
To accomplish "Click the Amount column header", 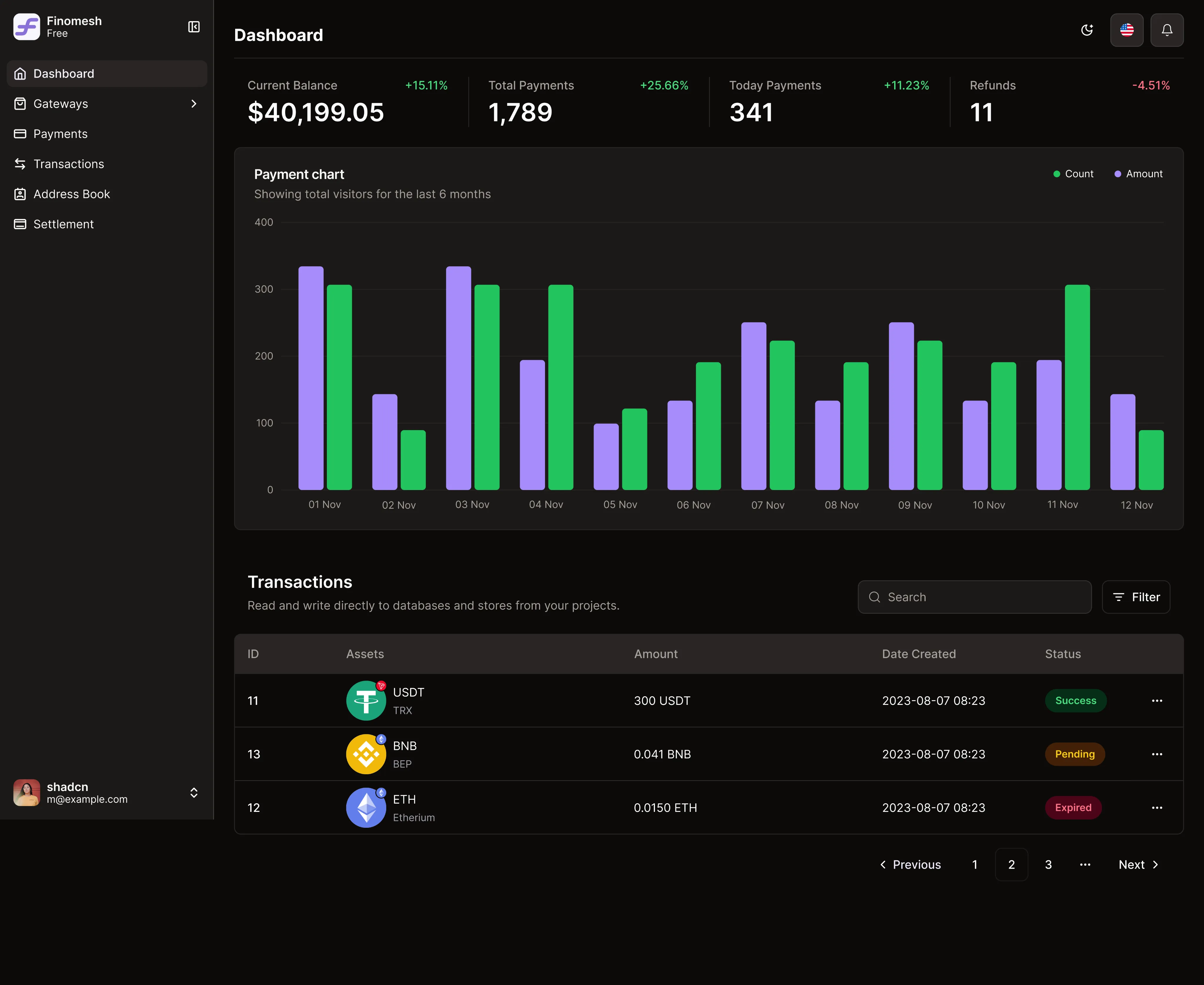I will coord(655,654).
